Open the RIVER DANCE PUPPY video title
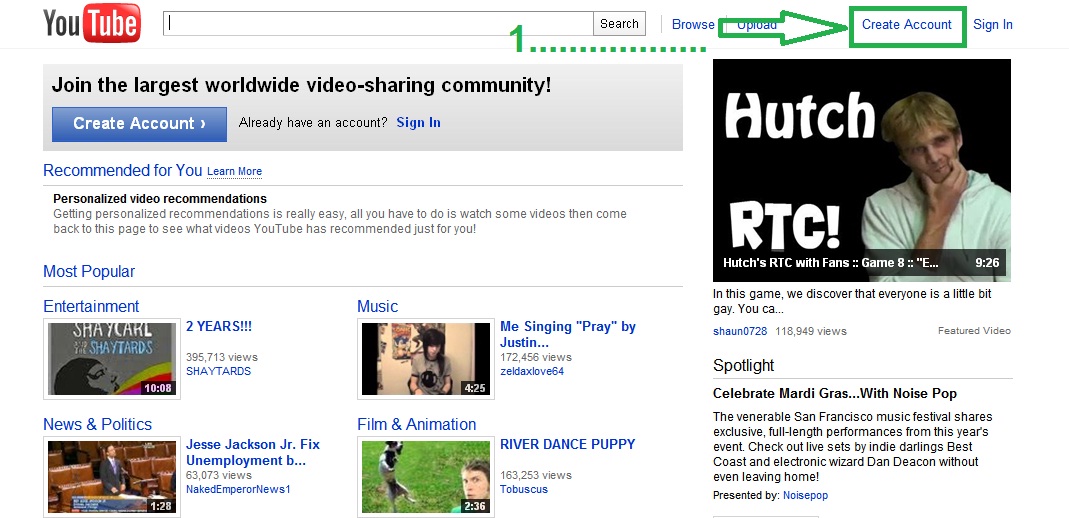 567,444
